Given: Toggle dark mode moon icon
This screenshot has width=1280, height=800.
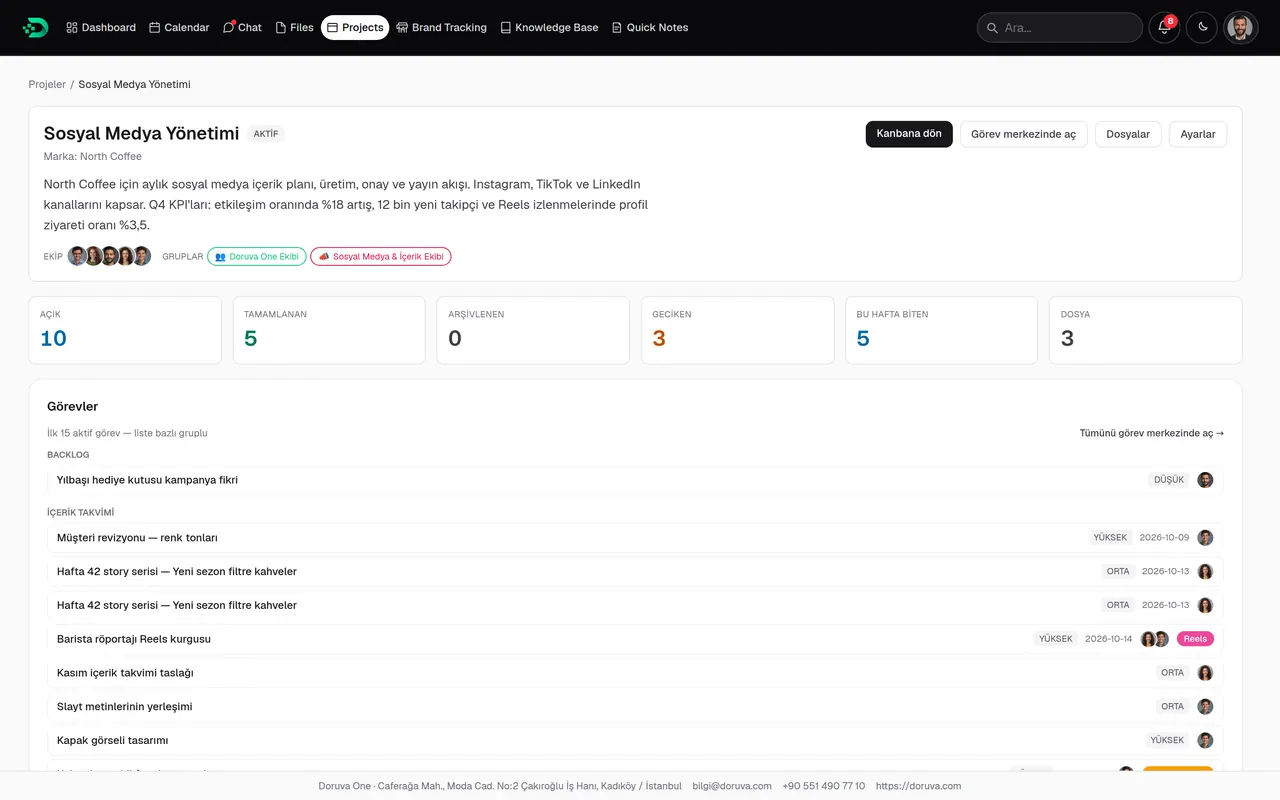Looking at the screenshot, I should [x=1202, y=27].
